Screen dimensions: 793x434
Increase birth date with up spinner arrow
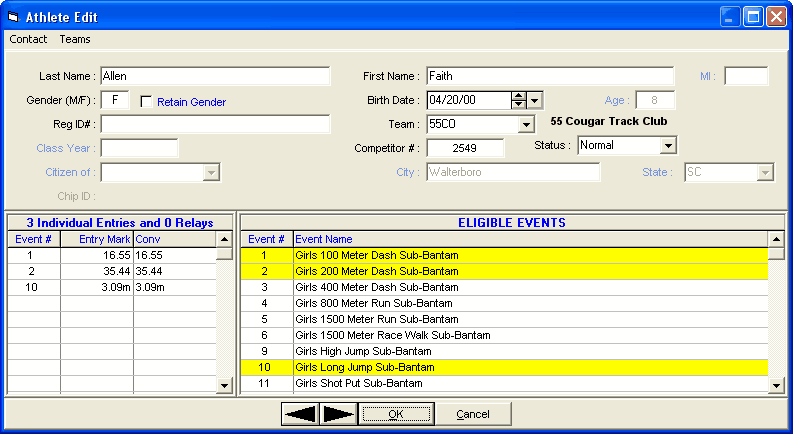point(518,96)
